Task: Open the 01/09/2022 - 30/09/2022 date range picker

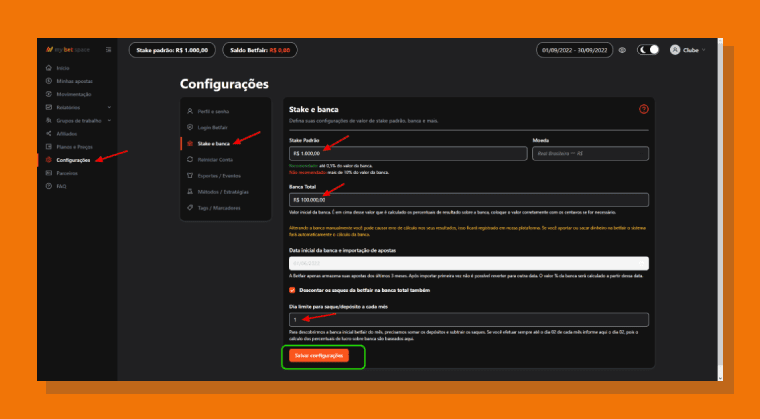Action: point(574,50)
